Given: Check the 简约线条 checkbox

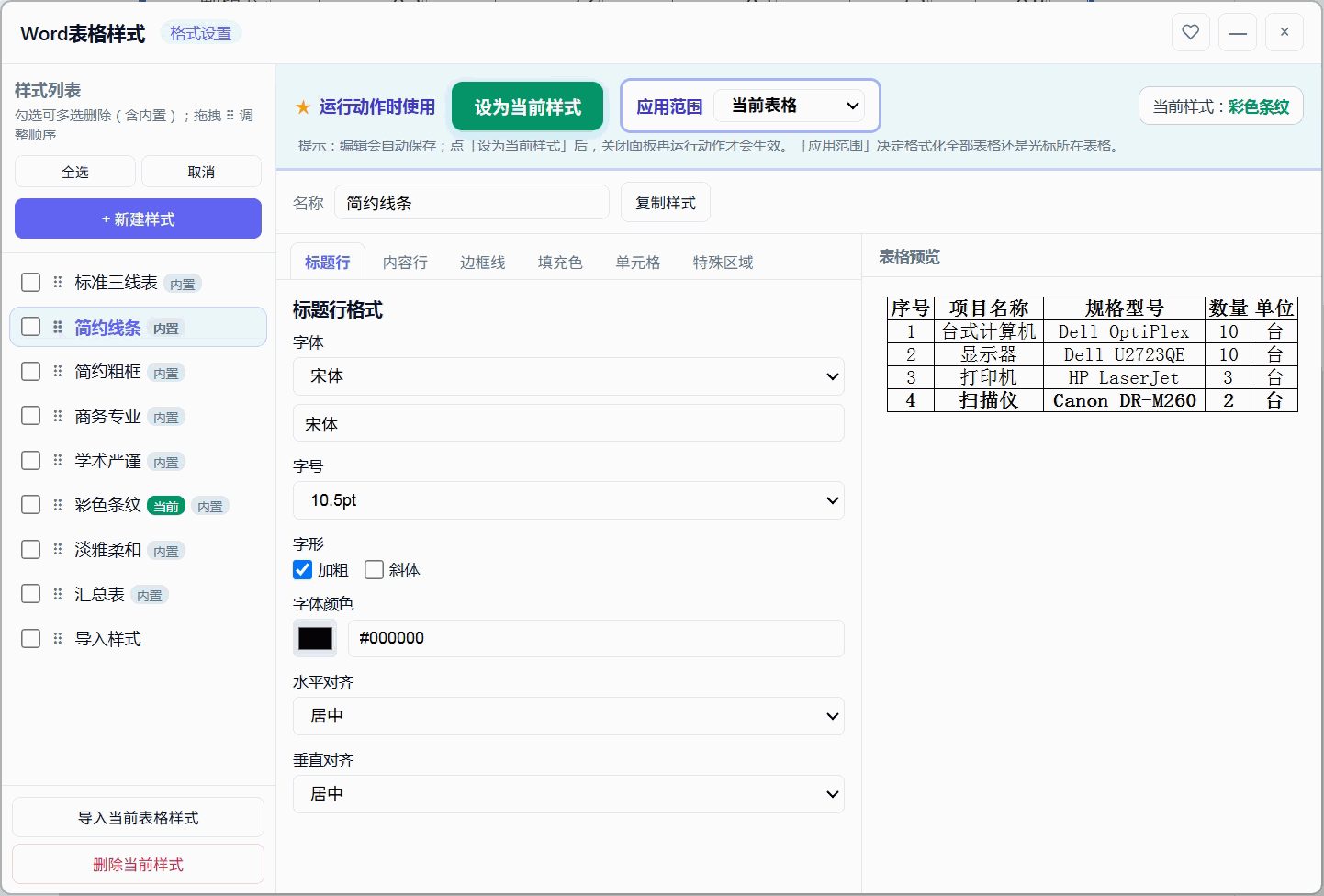Looking at the screenshot, I should pyautogui.click(x=30, y=327).
